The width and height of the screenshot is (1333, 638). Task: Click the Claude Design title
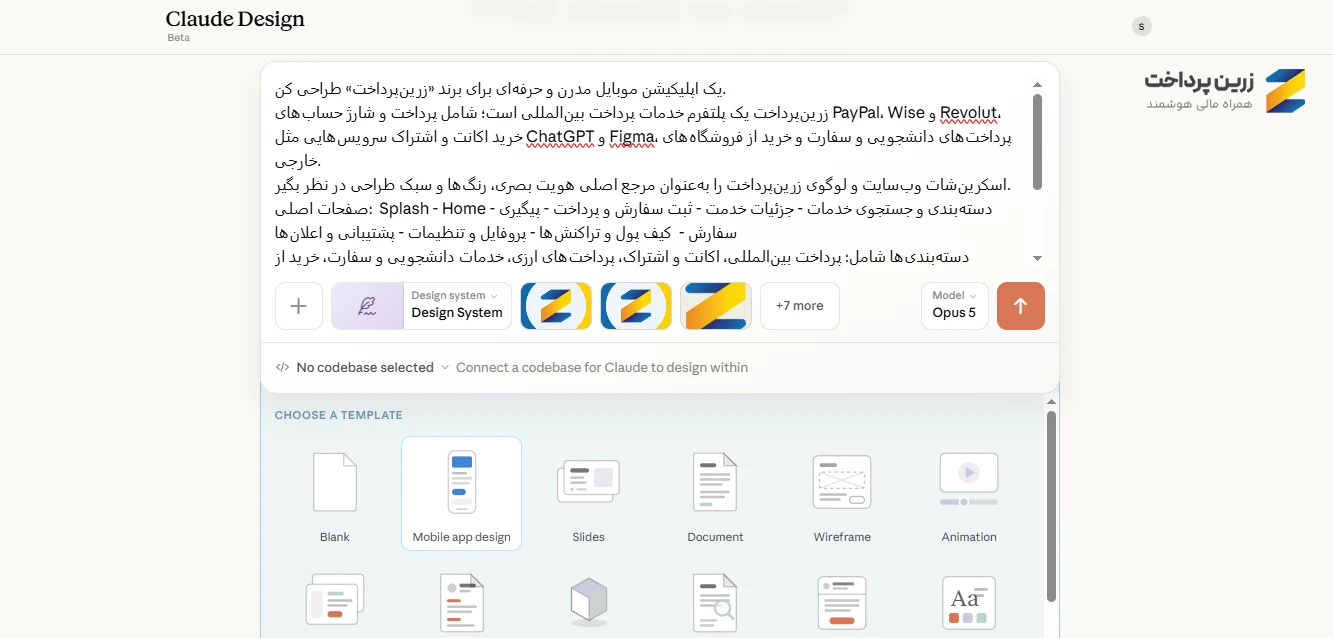[235, 19]
